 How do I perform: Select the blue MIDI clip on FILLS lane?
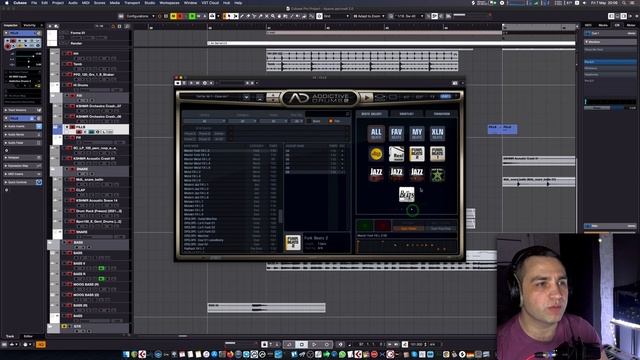pyautogui.click(x=502, y=129)
